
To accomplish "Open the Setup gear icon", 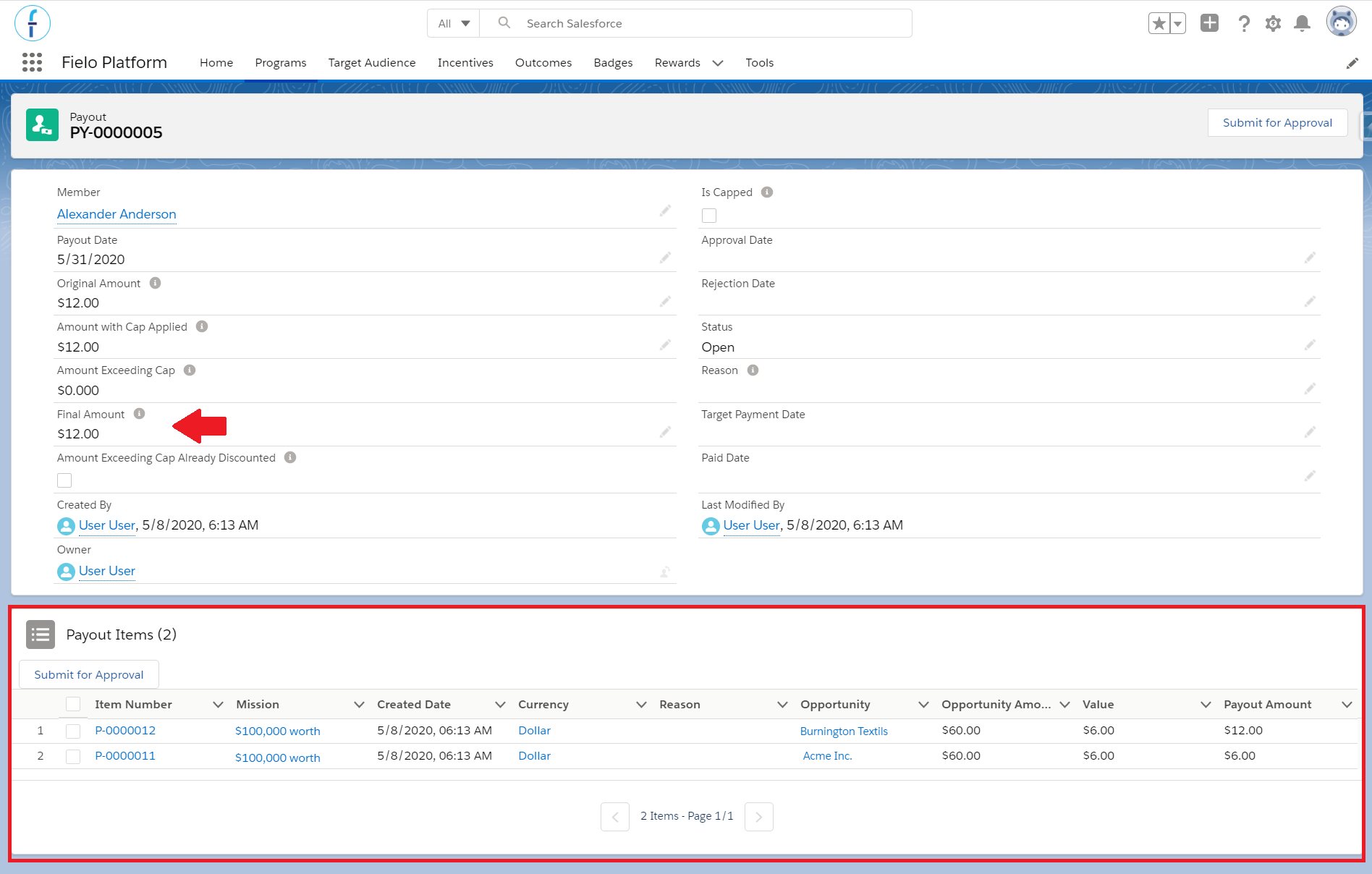I will point(1273,23).
